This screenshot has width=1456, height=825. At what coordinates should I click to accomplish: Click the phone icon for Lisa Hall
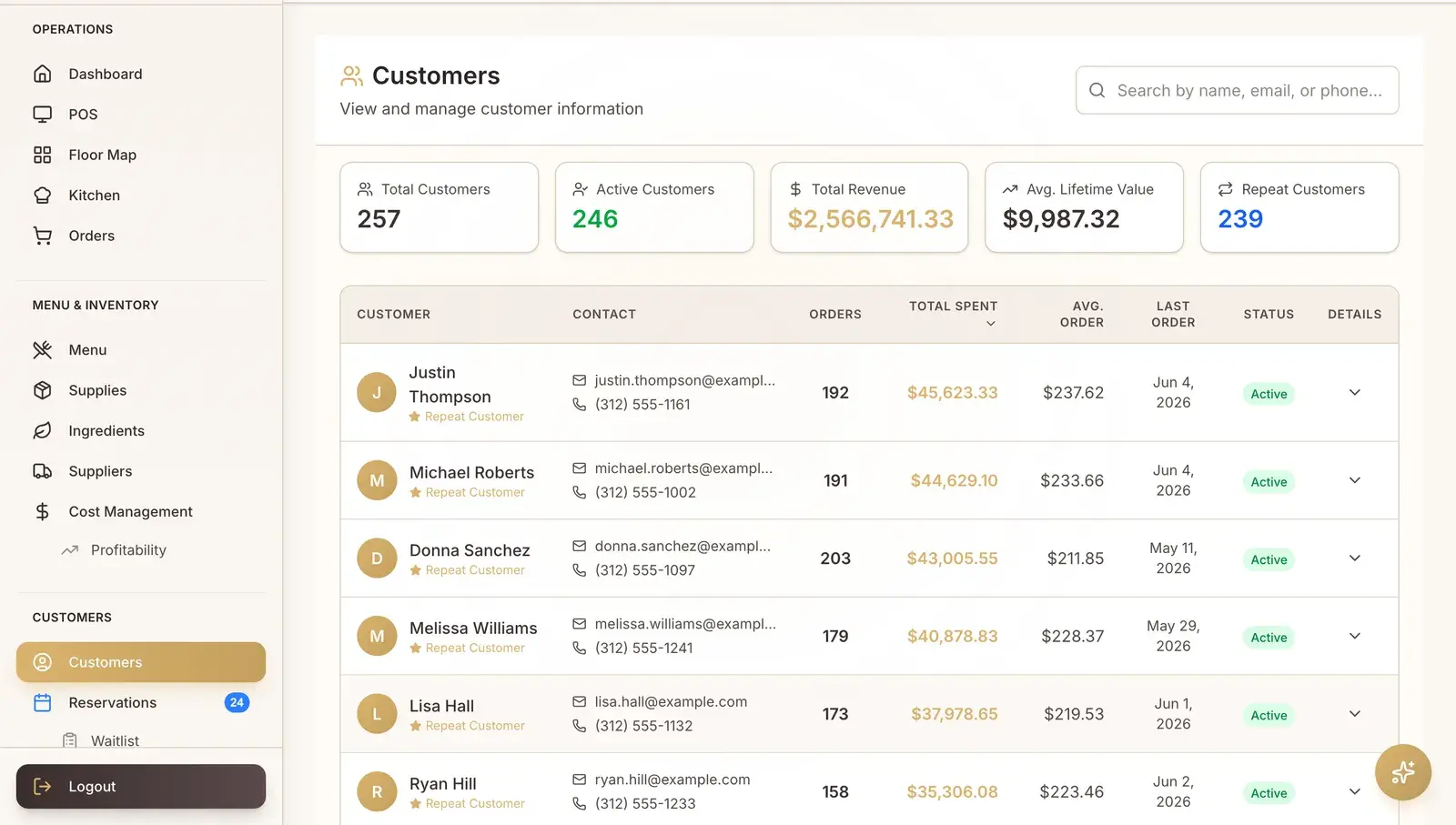(579, 726)
